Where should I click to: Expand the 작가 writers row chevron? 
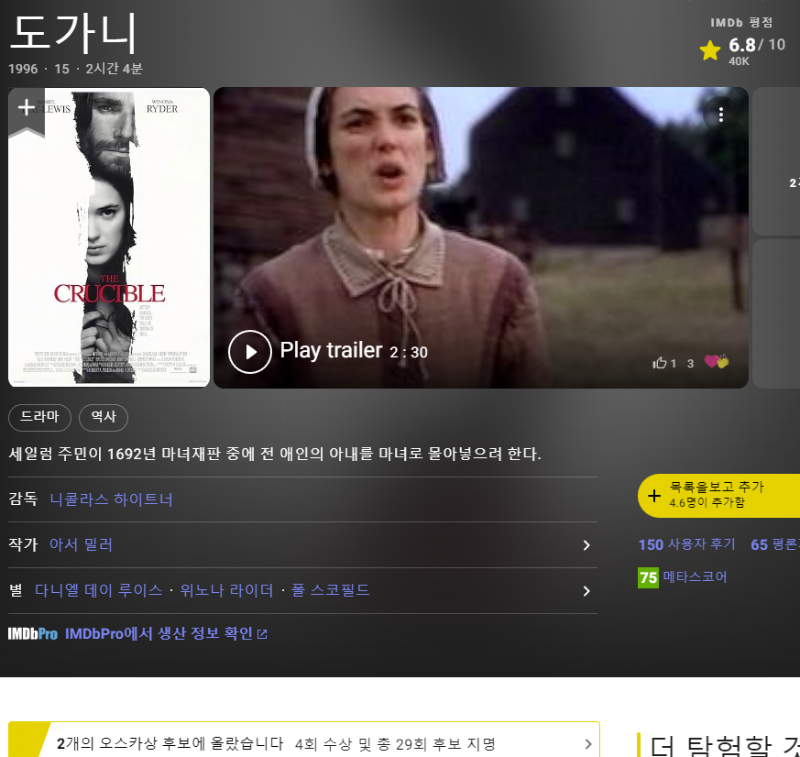click(586, 545)
